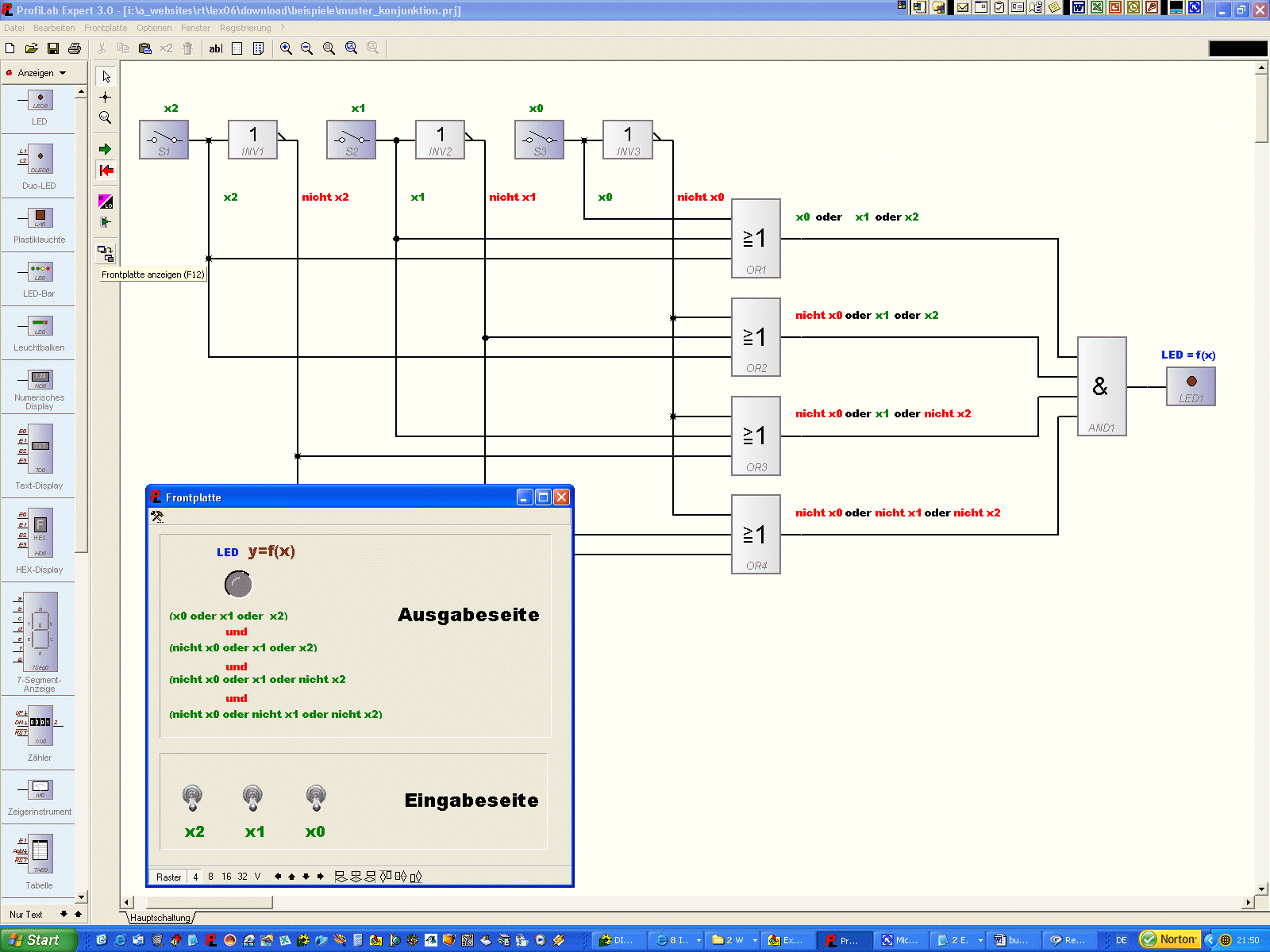Zoom in on the circuit

tap(286, 48)
